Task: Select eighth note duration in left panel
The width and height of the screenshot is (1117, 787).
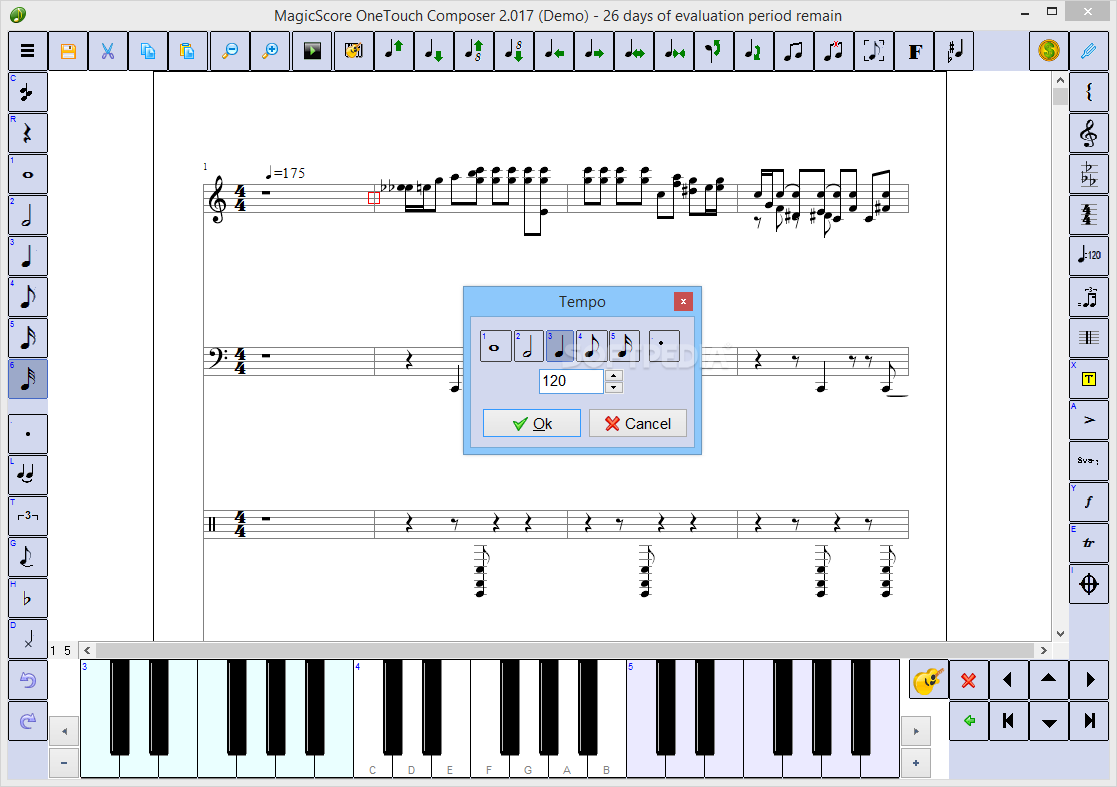Action: (28, 297)
